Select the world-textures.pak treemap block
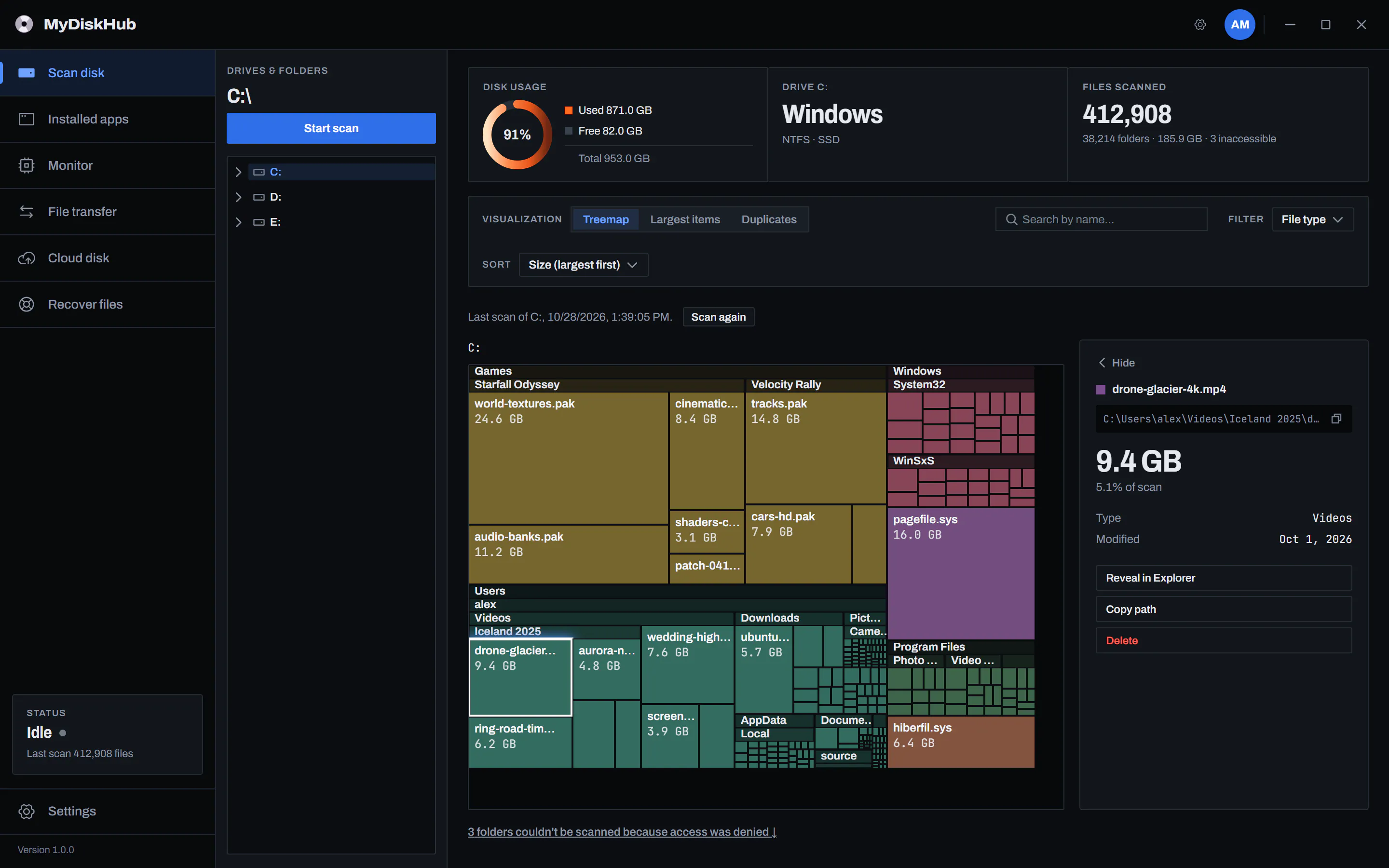1389x868 pixels. click(569, 458)
